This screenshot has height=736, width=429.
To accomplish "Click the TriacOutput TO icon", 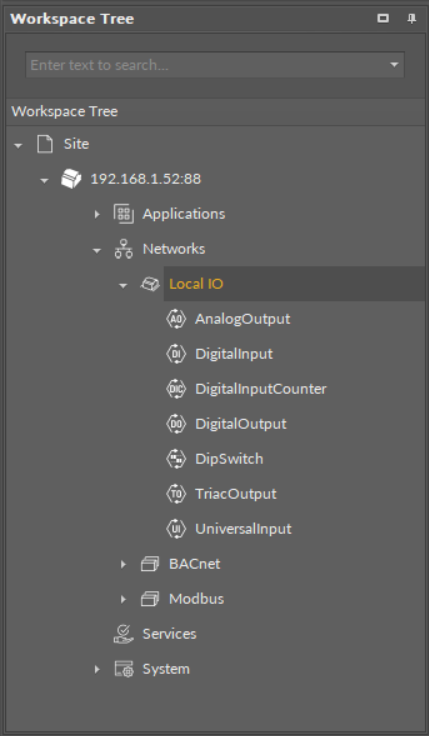I will (x=176, y=494).
